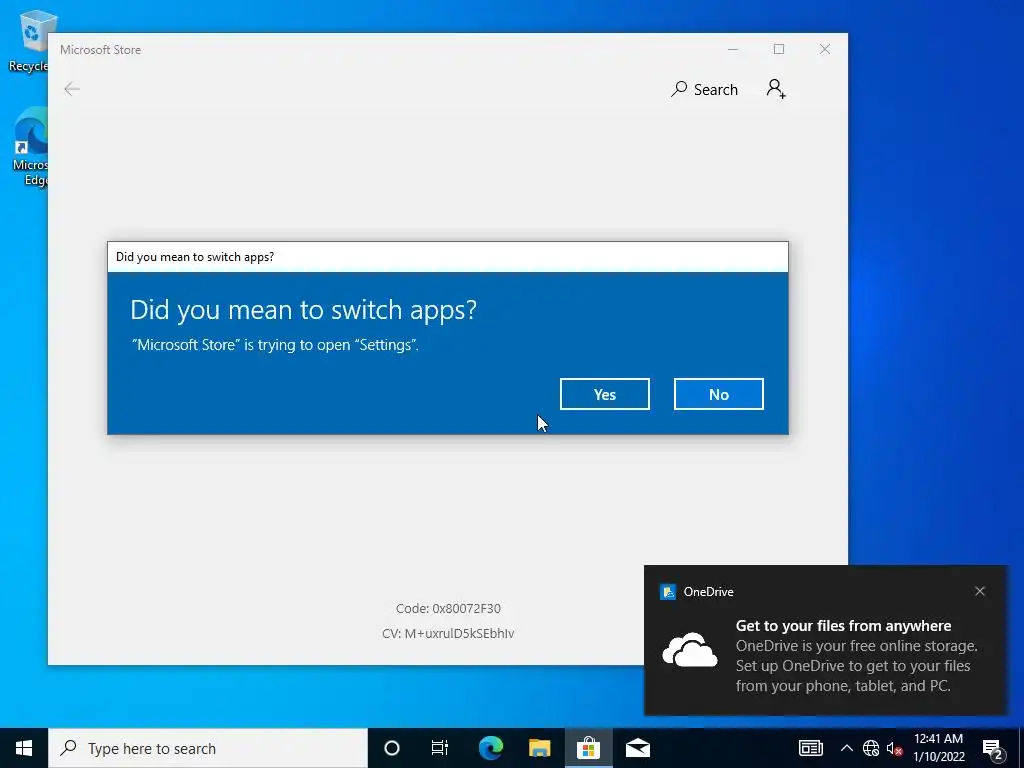Click the CV: M+uxrulD5kSEbhIv text
The width and height of the screenshot is (1024, 768).
[448, 633]
